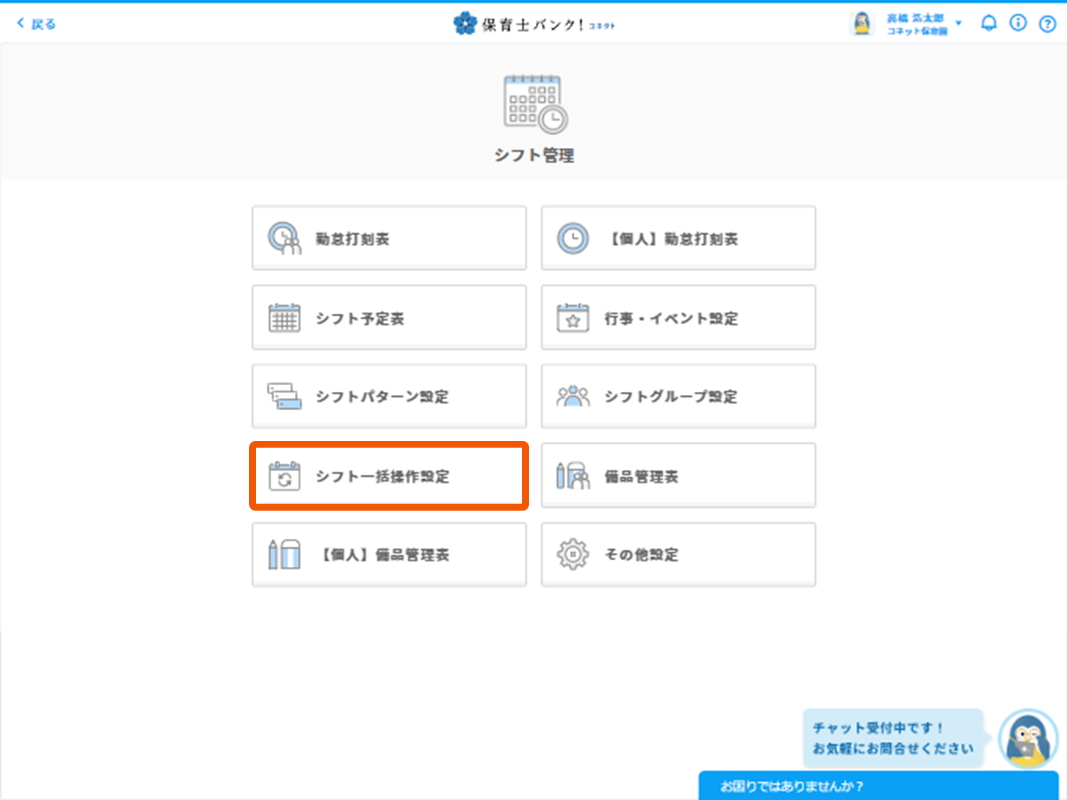Open 勤怠打刻表 menu tile
This screenshot has width=1067, height=800.
coord(388,239)
